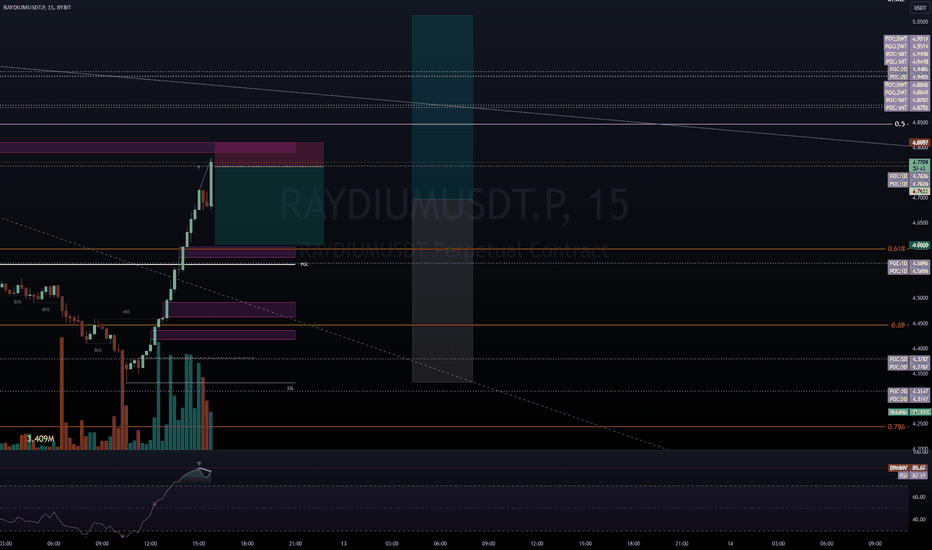Click the 3.409M volume value label
Viewport: 932px width, 550px height.
pyautogui.click(x=40, y=439)
